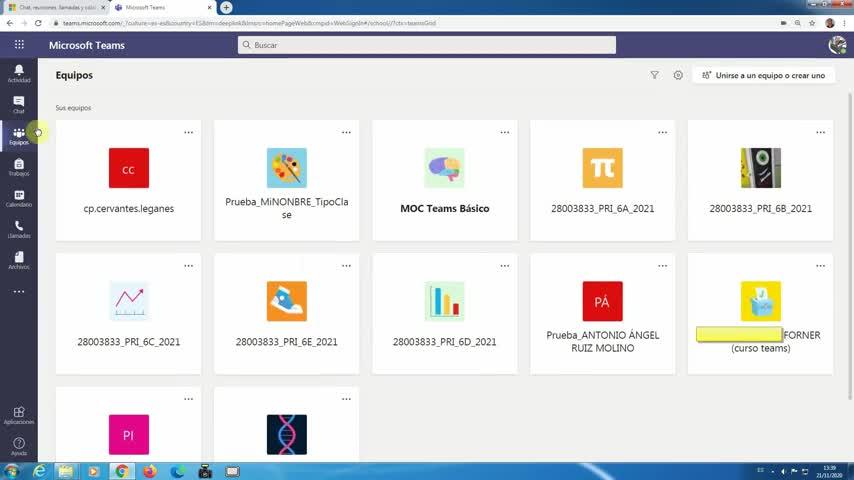Open more options for 28003833_PRI_6E_2021

point(346,266)
